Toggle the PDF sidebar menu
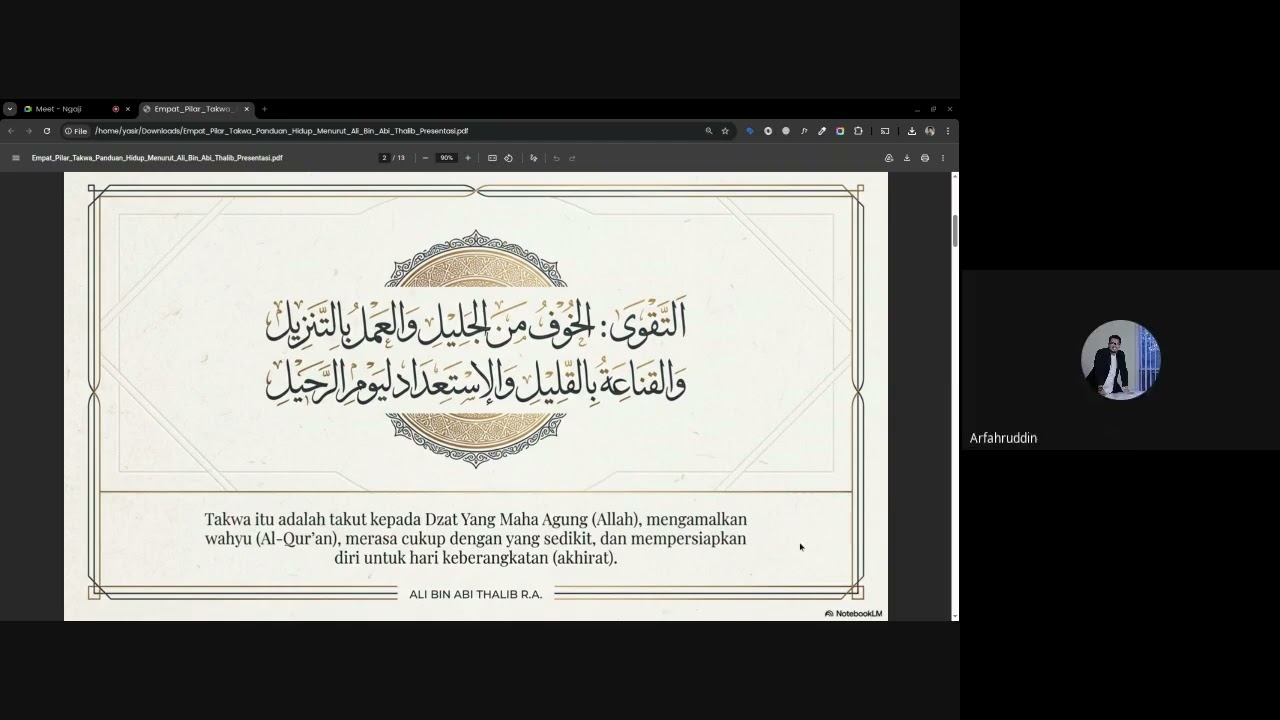 tap(16, 158)
